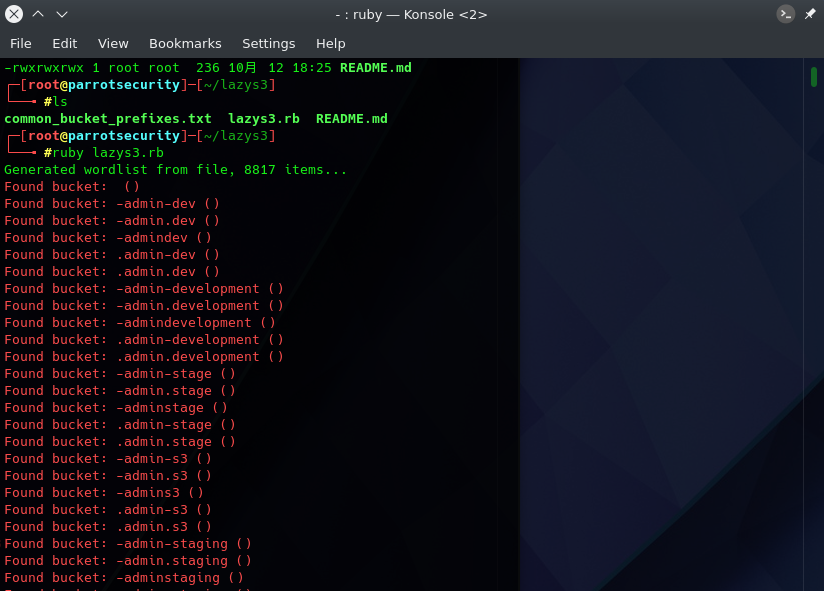Click the '-rwxrwxrwx 1 root root' permissions line
824x591 pixels.
(208, 68)
